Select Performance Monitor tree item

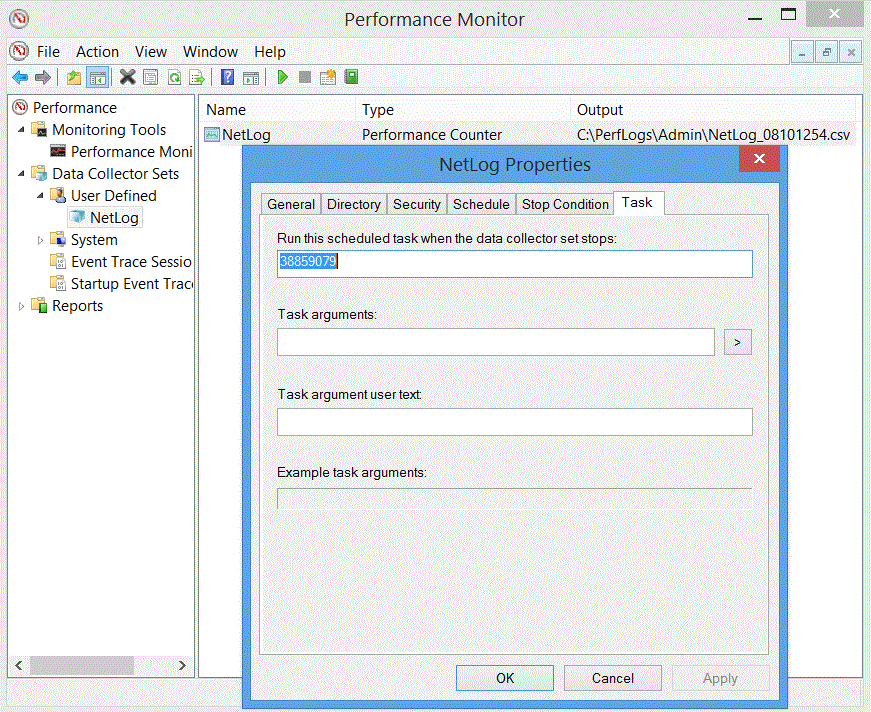click(x=131, y=152)
